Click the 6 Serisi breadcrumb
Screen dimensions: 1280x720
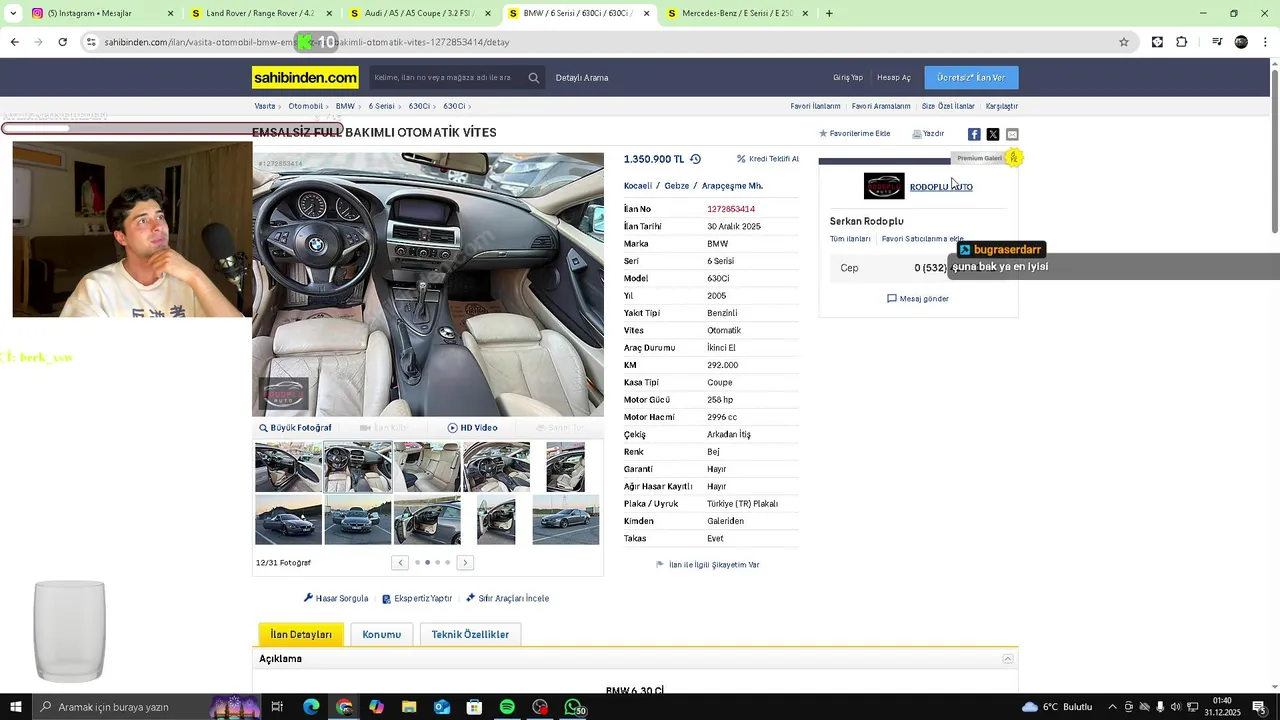point(381,106)
